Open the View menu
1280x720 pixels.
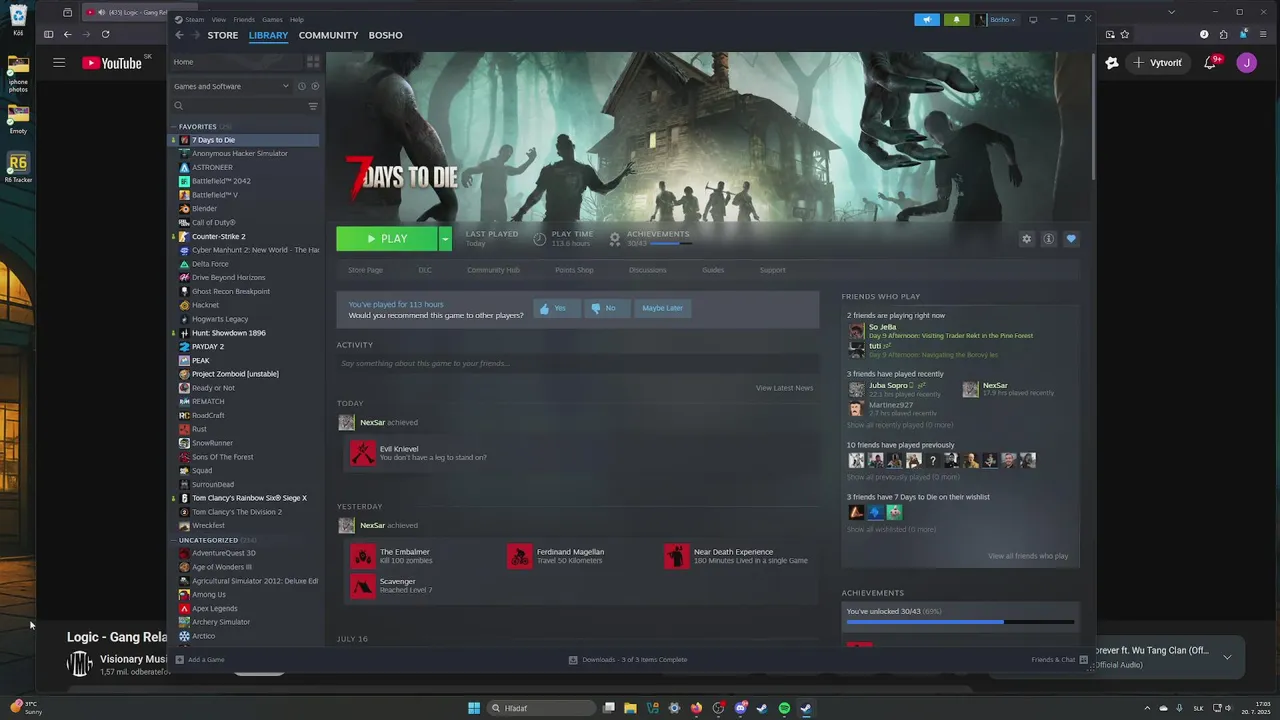pos(218,19)
